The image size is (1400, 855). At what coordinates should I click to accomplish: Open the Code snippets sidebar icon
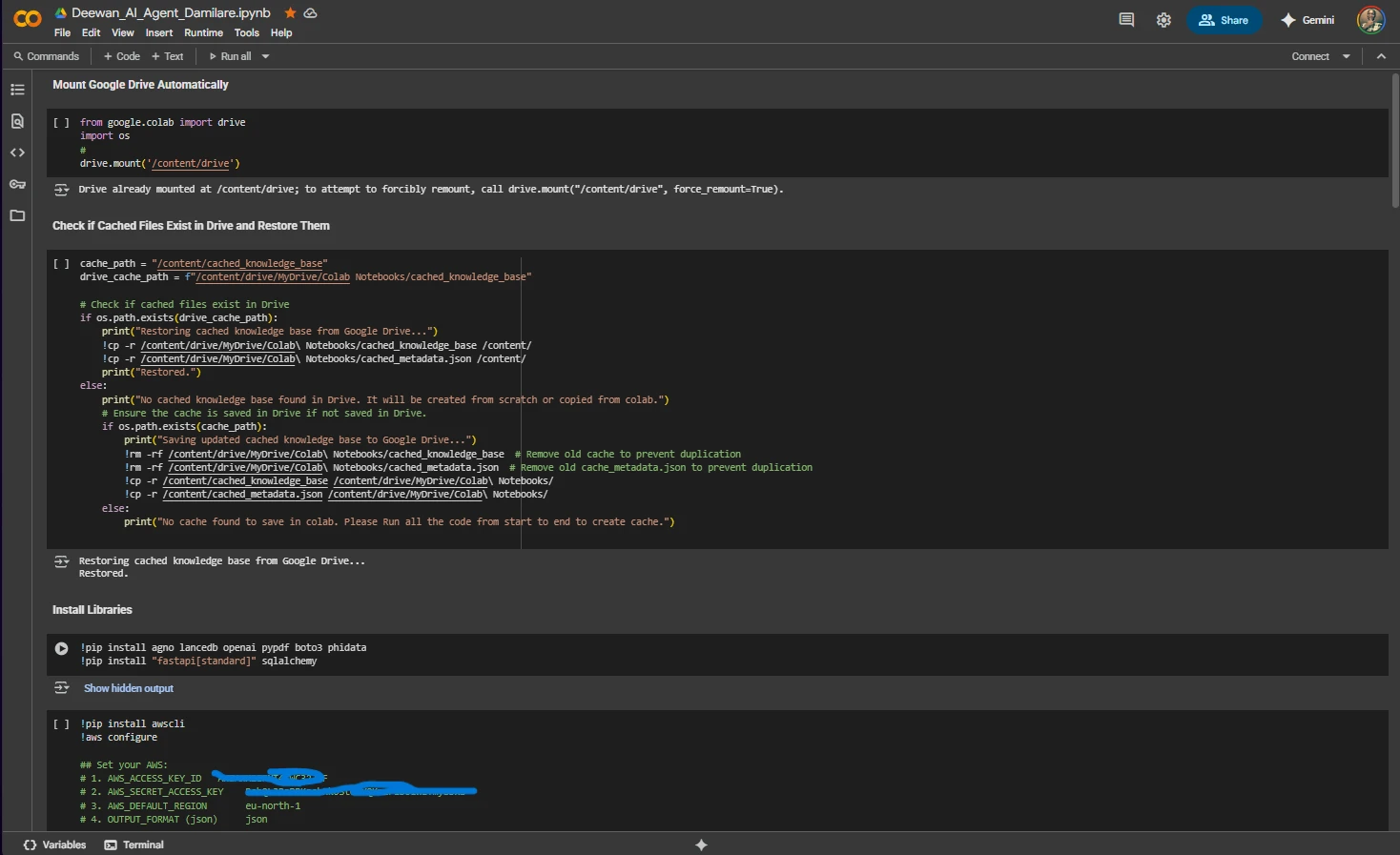[x=17, y=153]
